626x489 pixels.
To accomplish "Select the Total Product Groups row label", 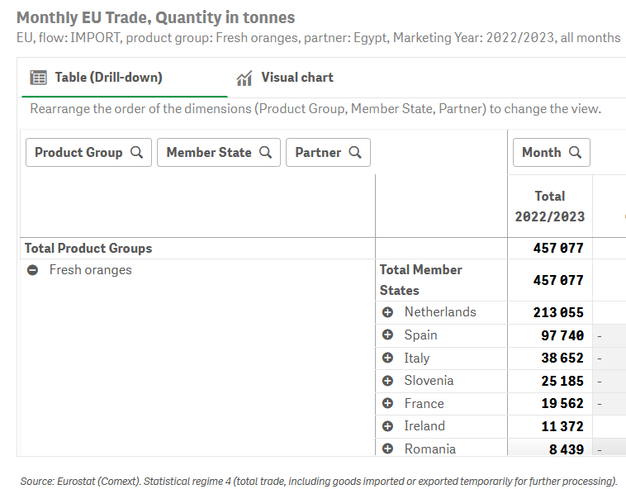I will point(88,248).
